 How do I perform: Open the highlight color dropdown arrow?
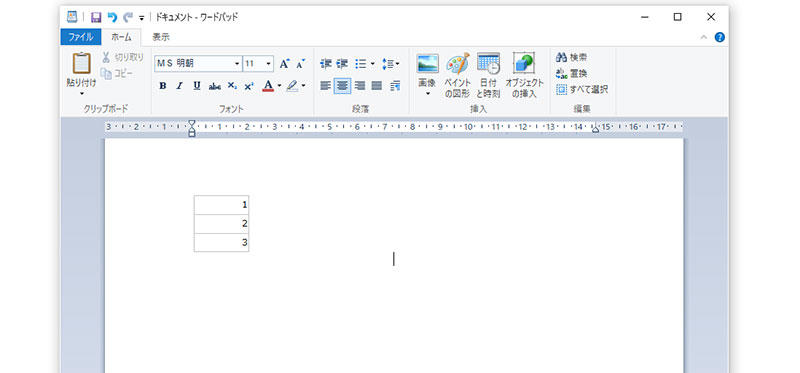(x=304, y=86)
